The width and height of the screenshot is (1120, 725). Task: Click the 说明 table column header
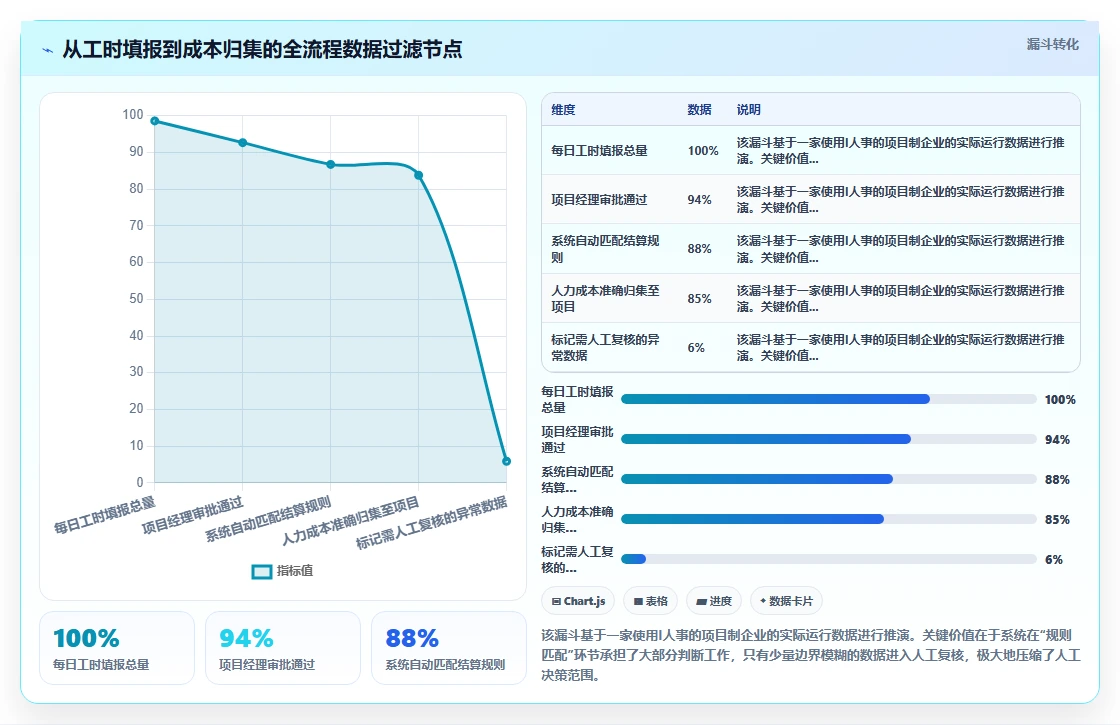click(x=749, y=110)
